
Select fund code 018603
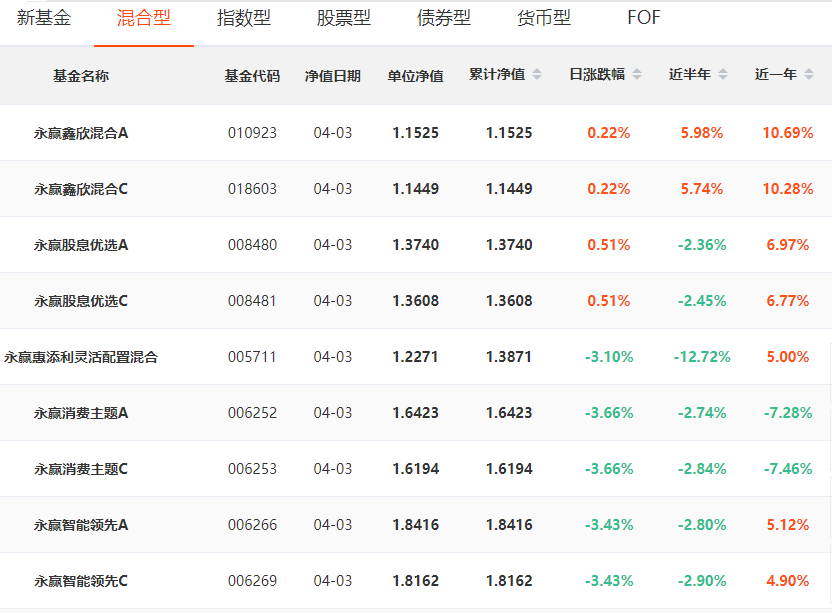(x=253, y=189)
